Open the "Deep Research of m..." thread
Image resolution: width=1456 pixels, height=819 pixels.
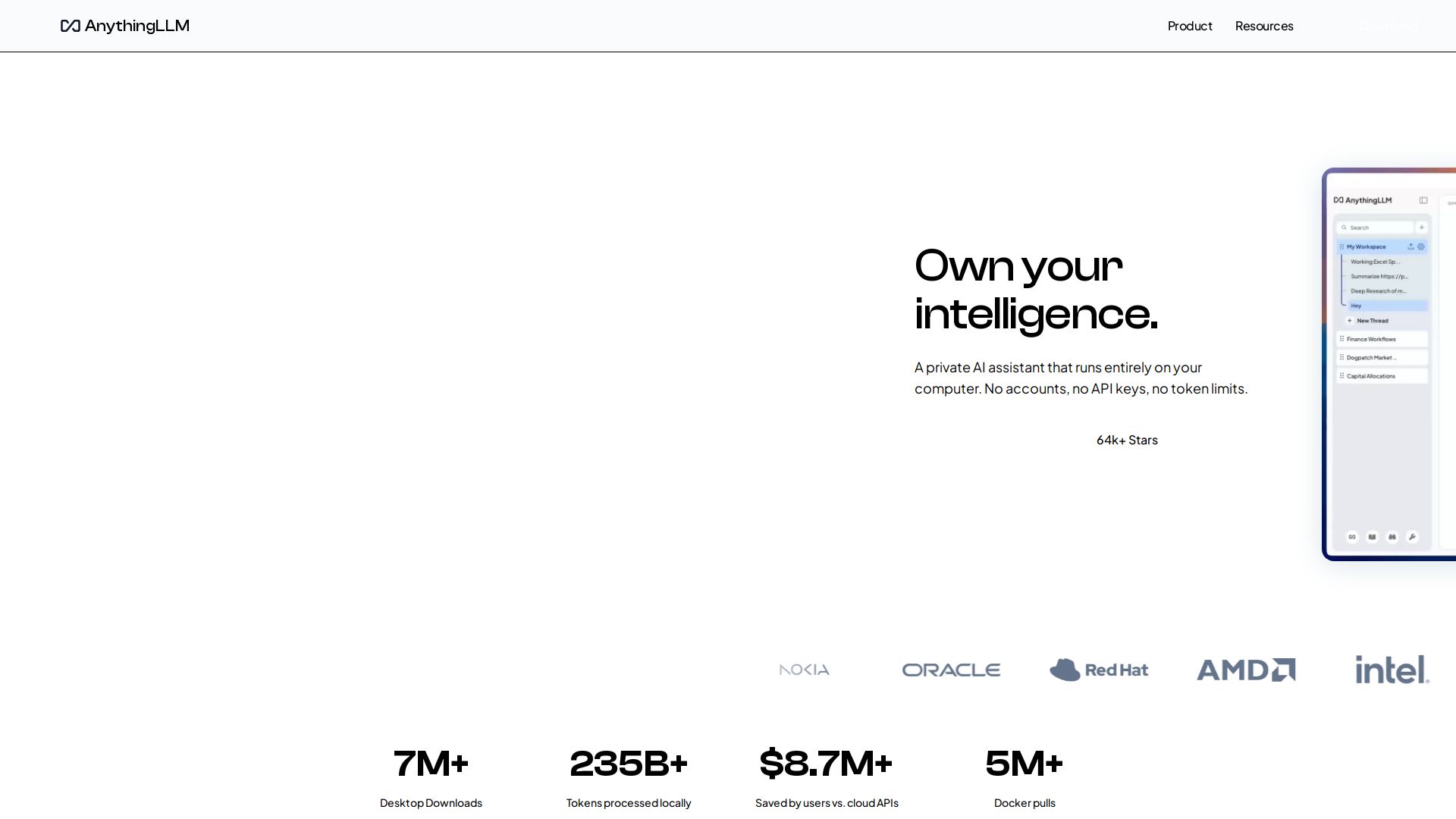tap(1378, 291)
